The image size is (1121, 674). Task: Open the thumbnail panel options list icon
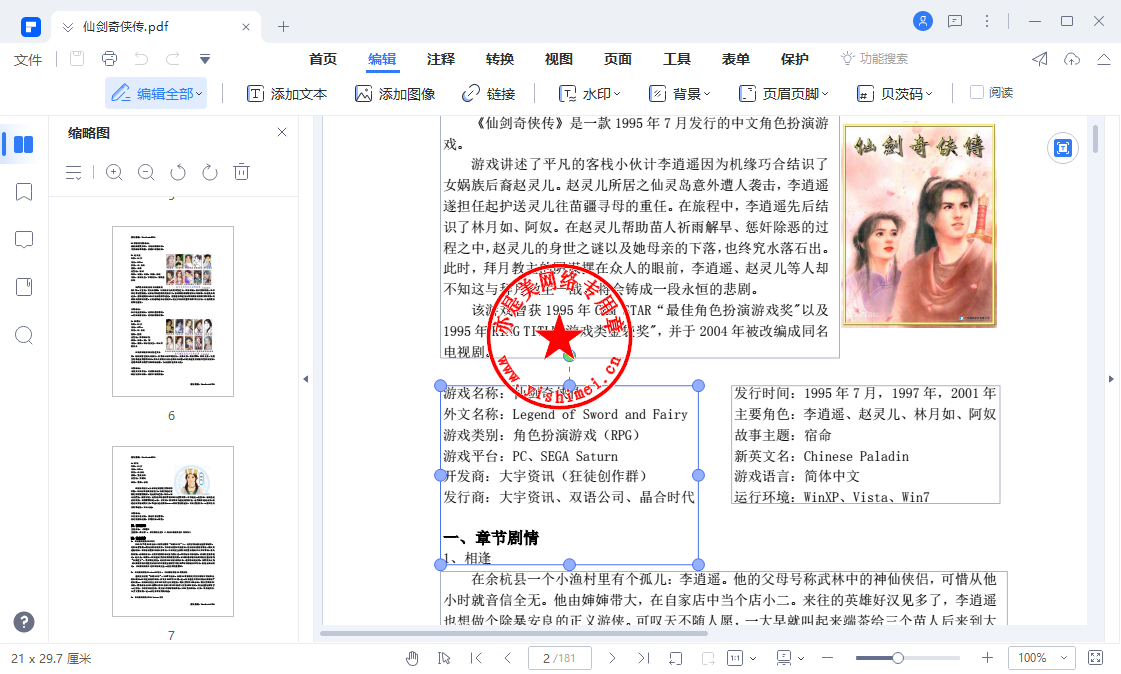(74, 172)
